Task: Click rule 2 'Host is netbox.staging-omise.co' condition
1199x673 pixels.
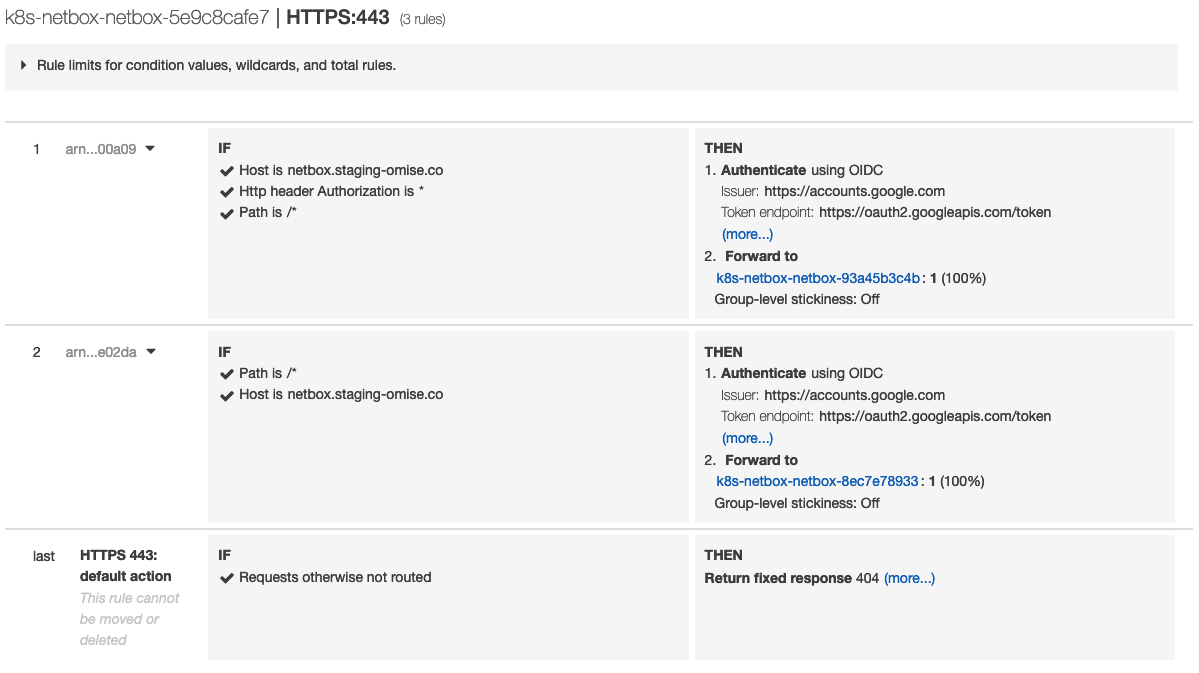Action: [x=341, y=395]
